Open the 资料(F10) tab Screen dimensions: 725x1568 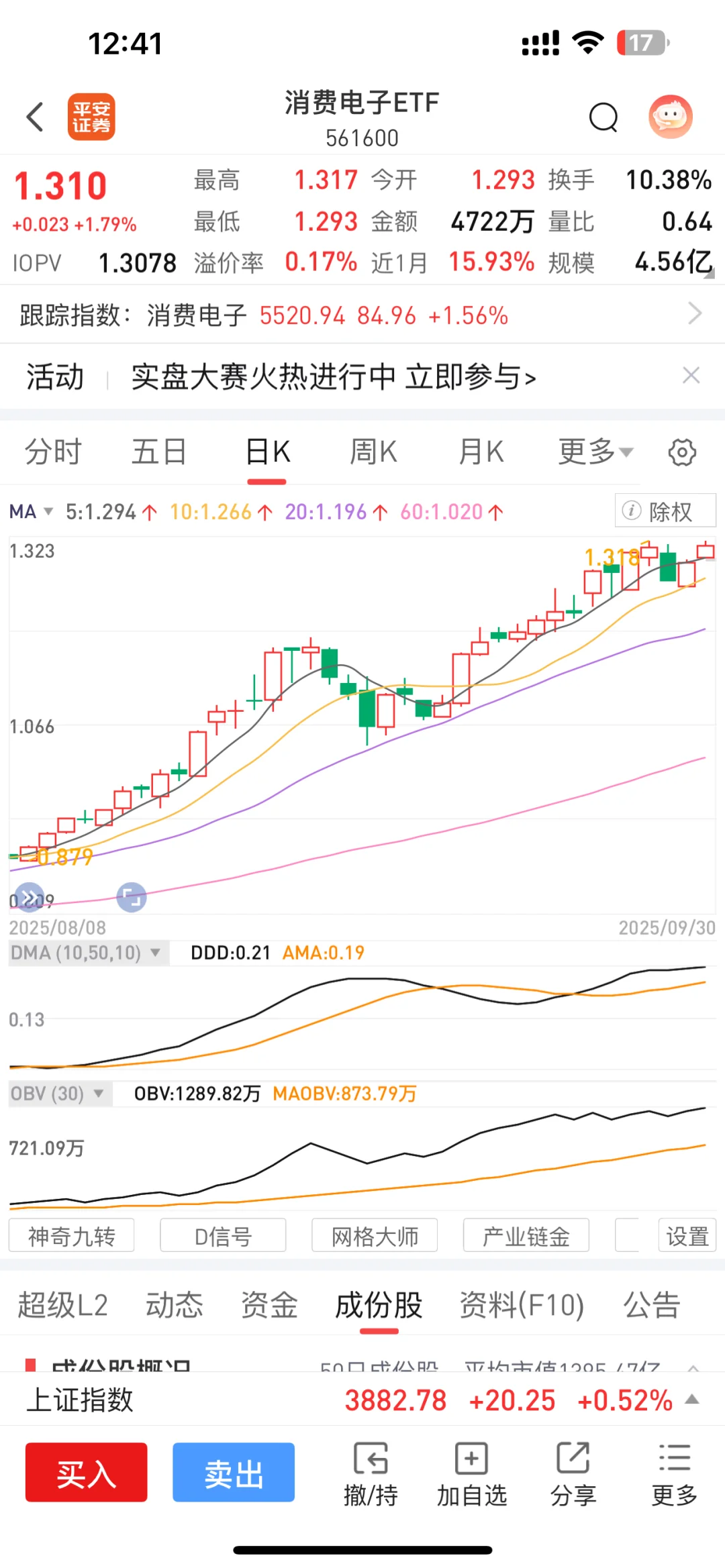522,1306
